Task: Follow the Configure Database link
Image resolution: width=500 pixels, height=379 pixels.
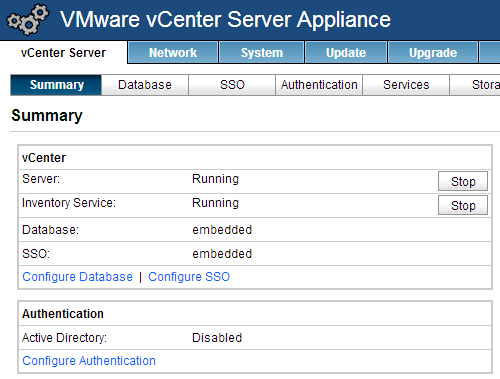Action: [77, 277]
